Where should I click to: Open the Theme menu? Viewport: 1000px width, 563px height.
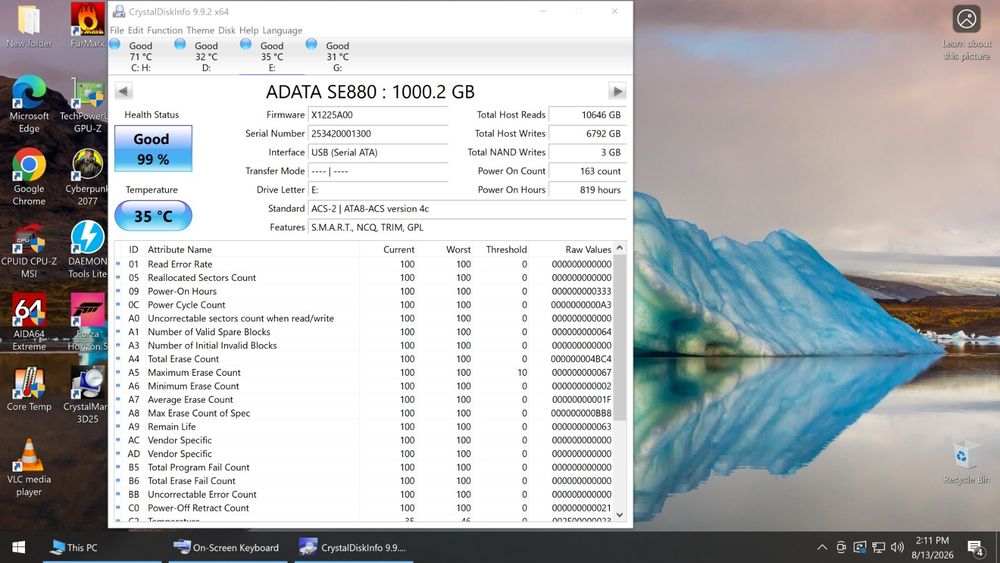(200, 30)
